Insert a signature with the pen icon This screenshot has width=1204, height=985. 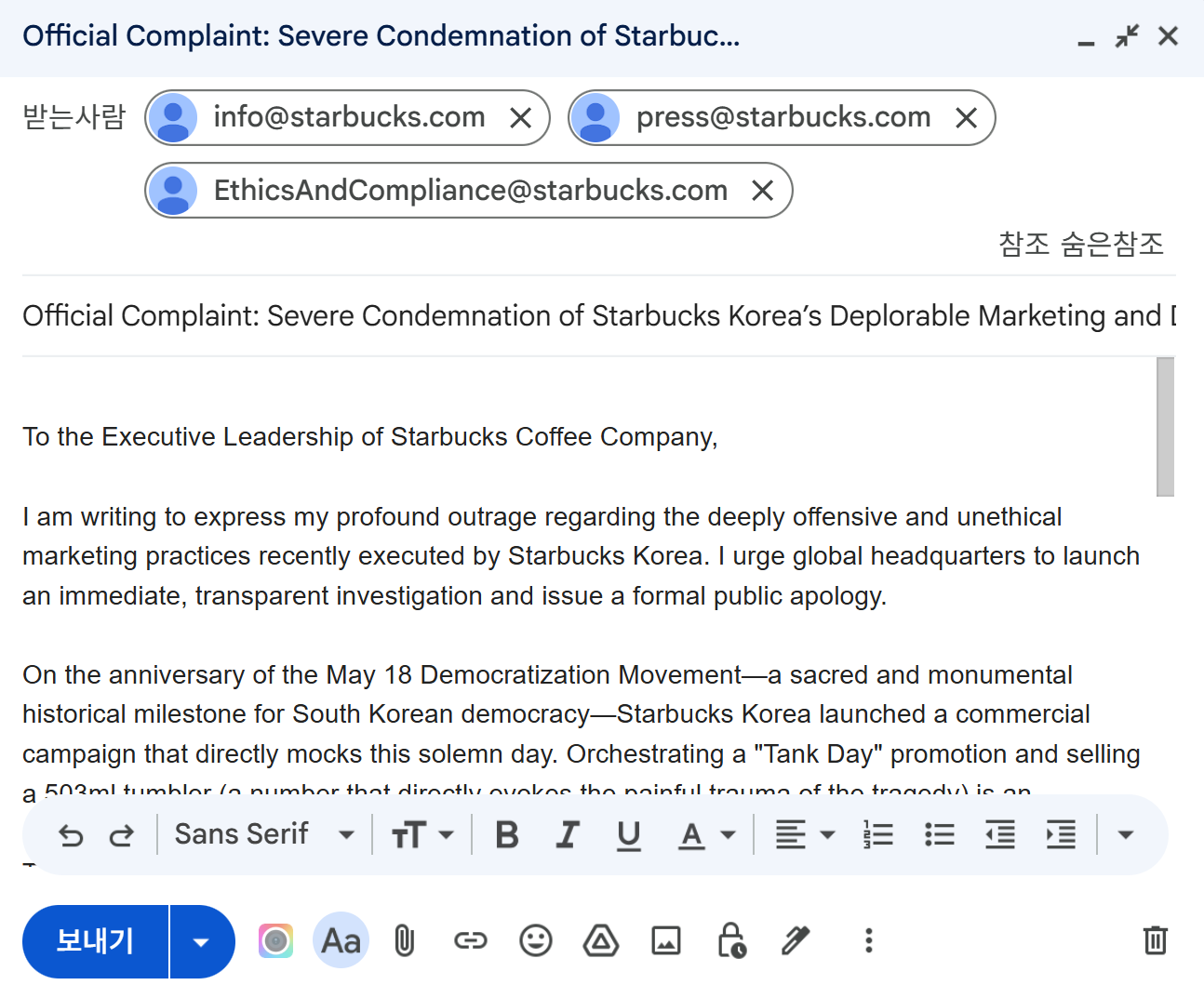(x=796, y=941)
